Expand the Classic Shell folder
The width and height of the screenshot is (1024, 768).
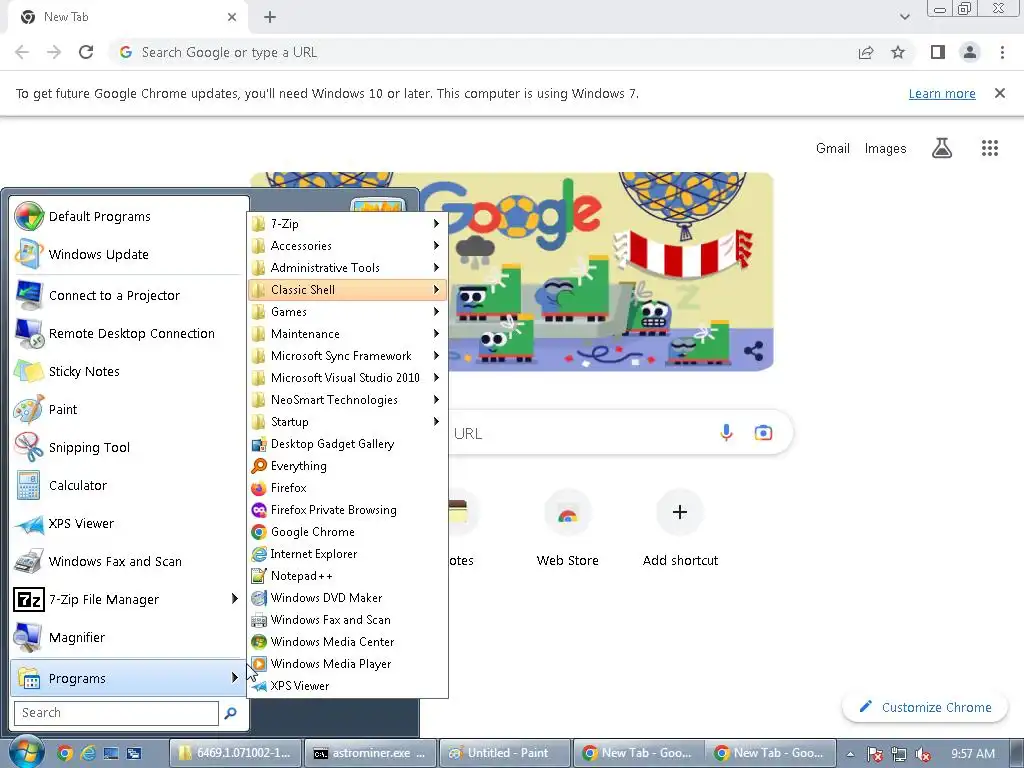348,289
